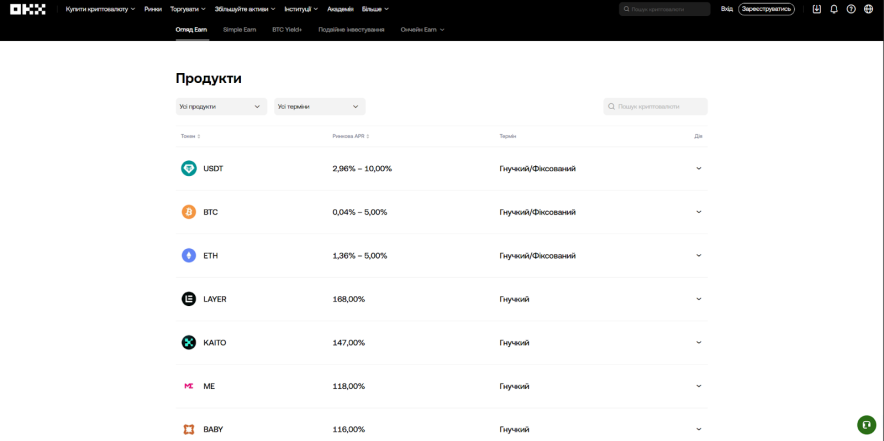Open the notifications bell
This screenshot has width=884, height=441.
834,9
